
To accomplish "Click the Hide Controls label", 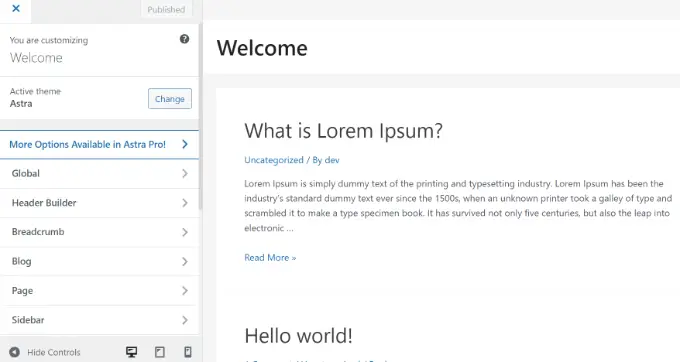I will tap(54, 352).
